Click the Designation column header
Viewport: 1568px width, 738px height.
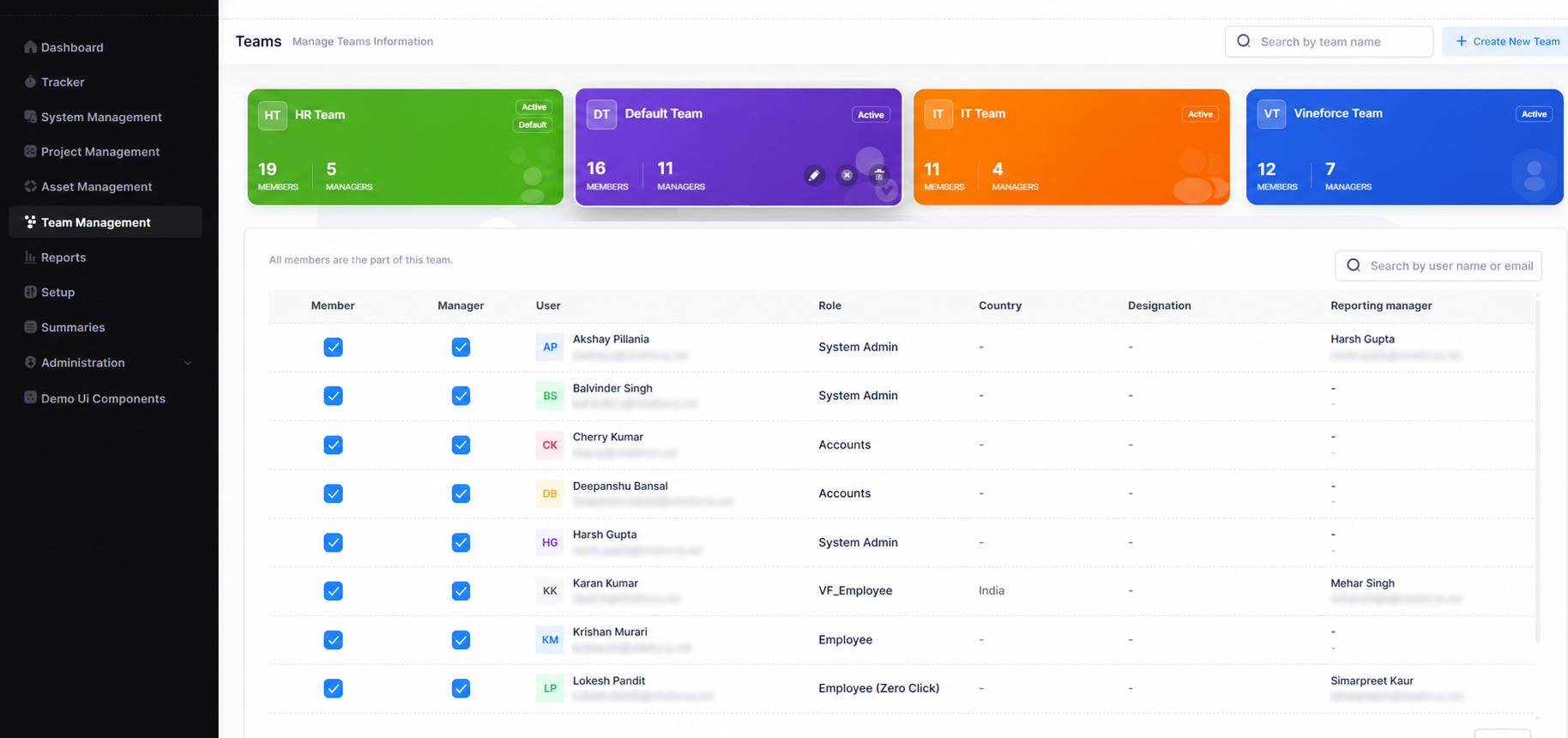1159,305
